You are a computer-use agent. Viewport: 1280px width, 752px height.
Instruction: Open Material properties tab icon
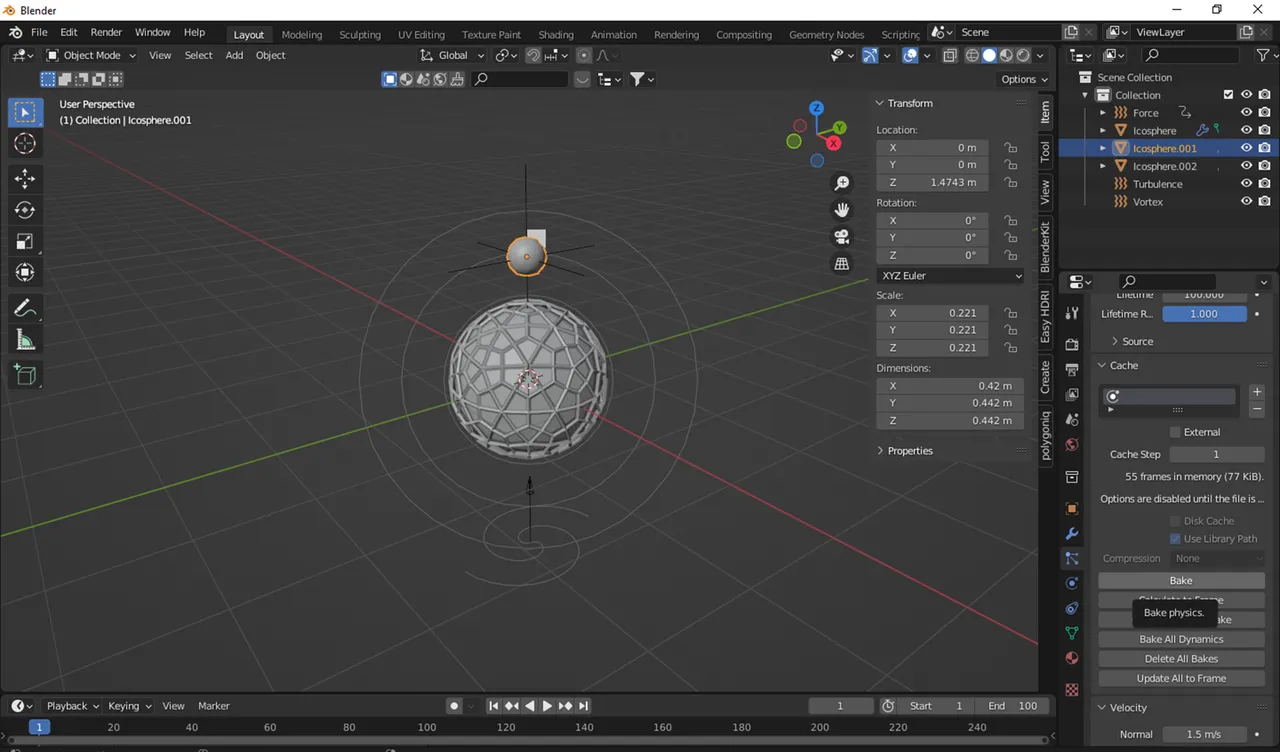[1072, 658]
